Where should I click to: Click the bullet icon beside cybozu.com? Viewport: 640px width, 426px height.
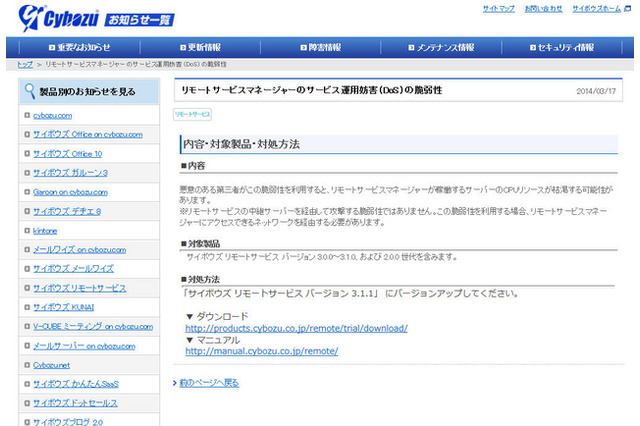click(25, 116)
